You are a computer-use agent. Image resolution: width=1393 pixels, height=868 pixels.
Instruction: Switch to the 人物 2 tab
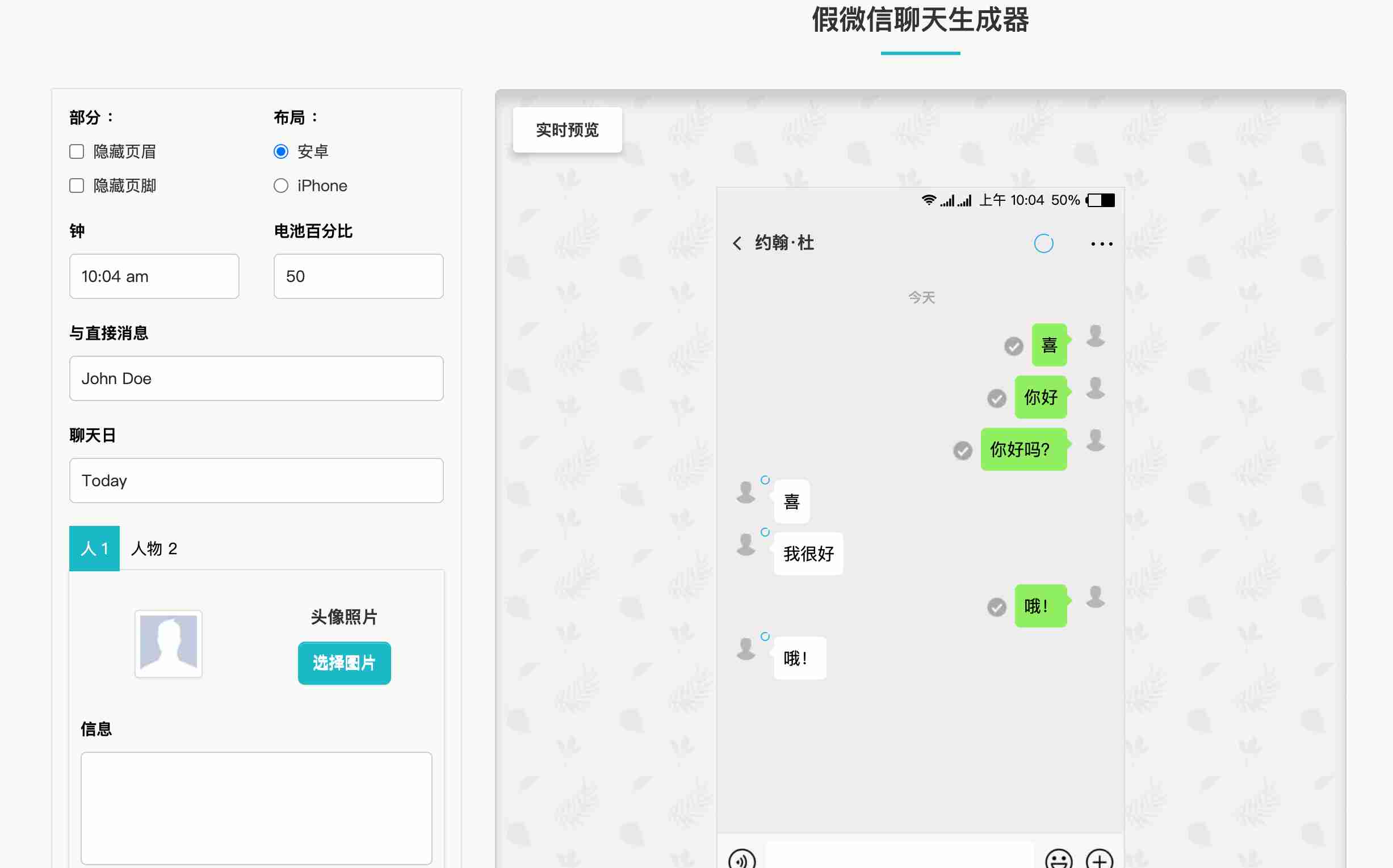154,548
